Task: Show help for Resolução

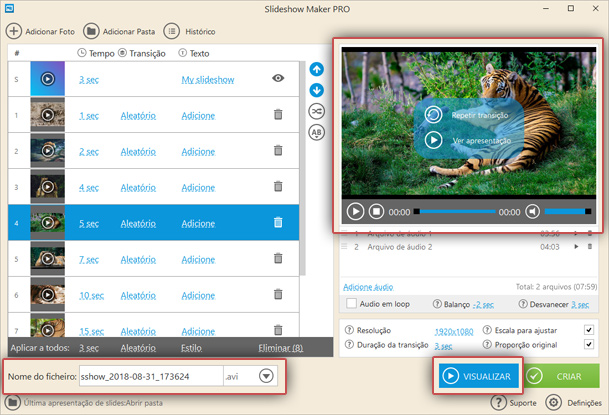Action: tap(349, 330)
